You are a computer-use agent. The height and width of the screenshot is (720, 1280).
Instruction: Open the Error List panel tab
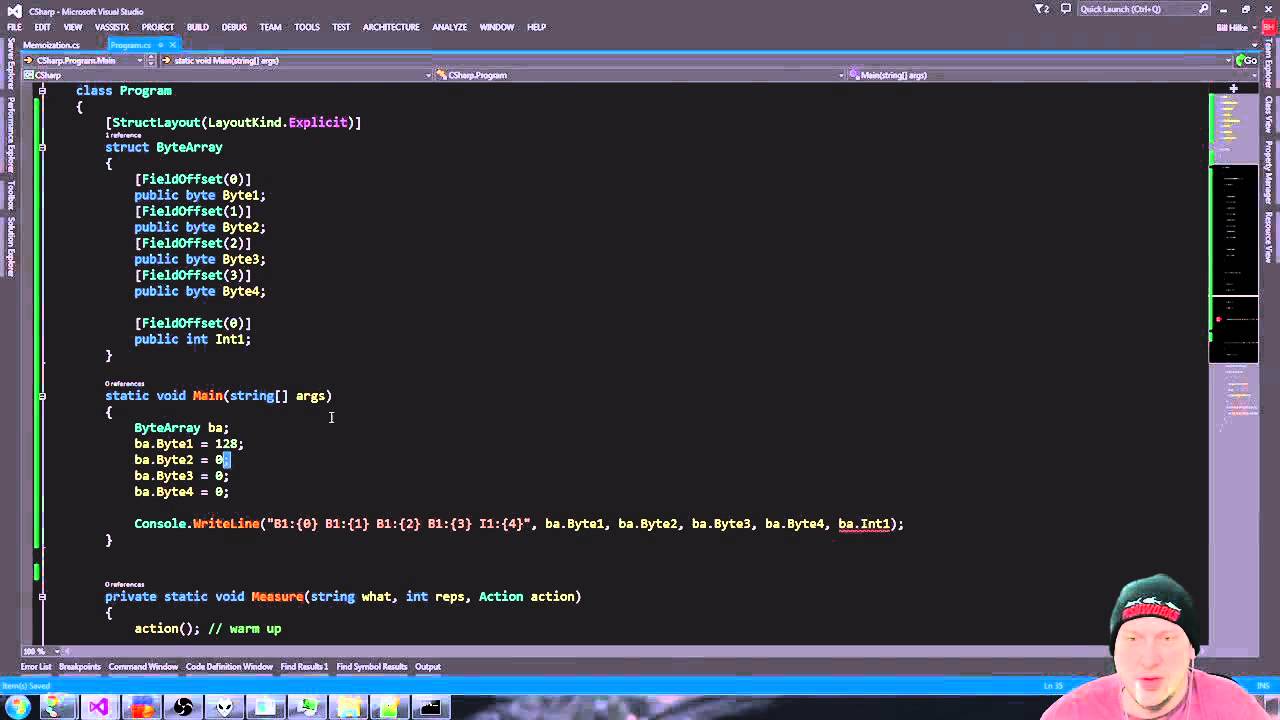(35, 667)
